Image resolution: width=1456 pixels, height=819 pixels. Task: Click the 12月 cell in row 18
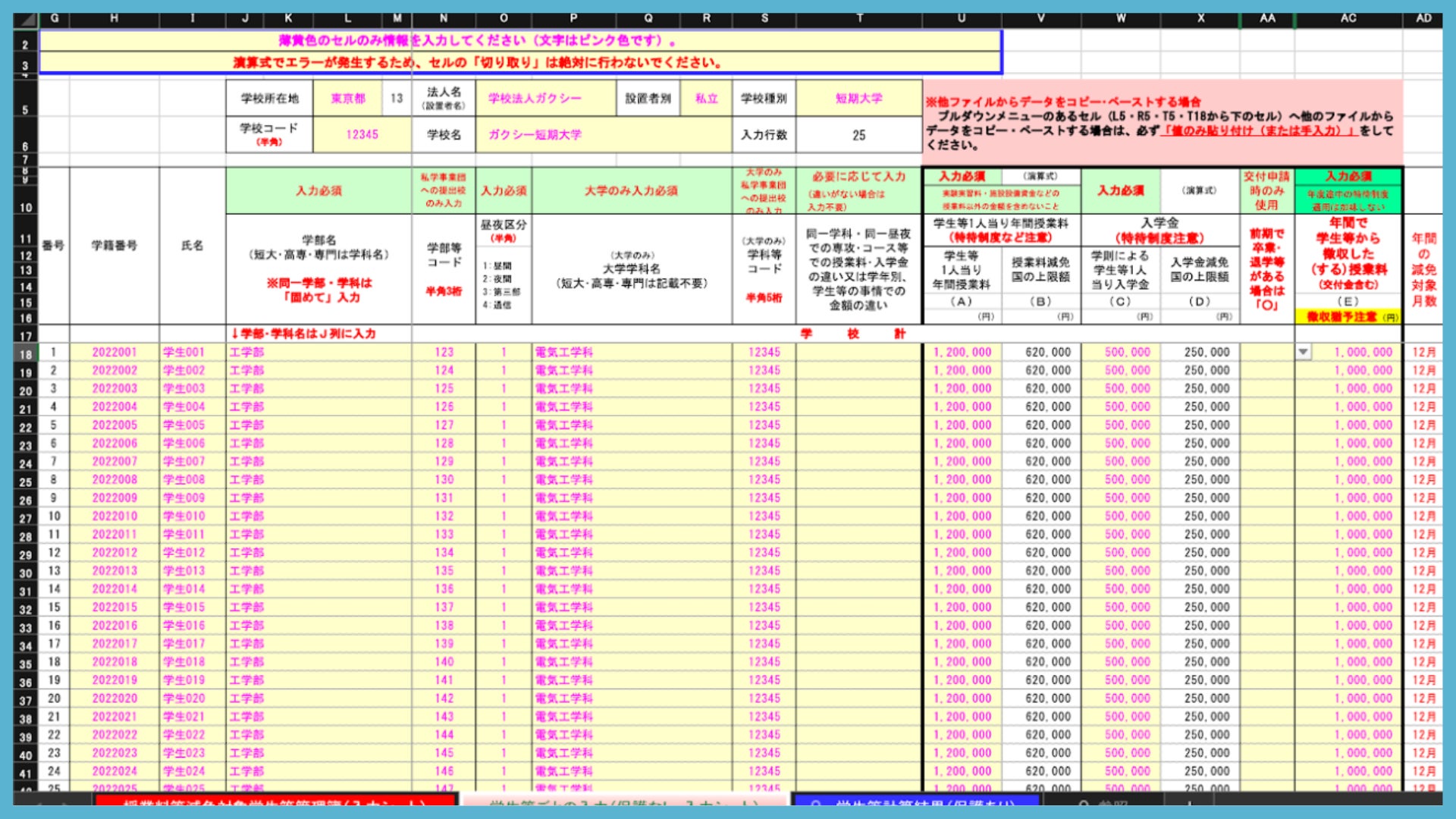(x=1423, y=353)
